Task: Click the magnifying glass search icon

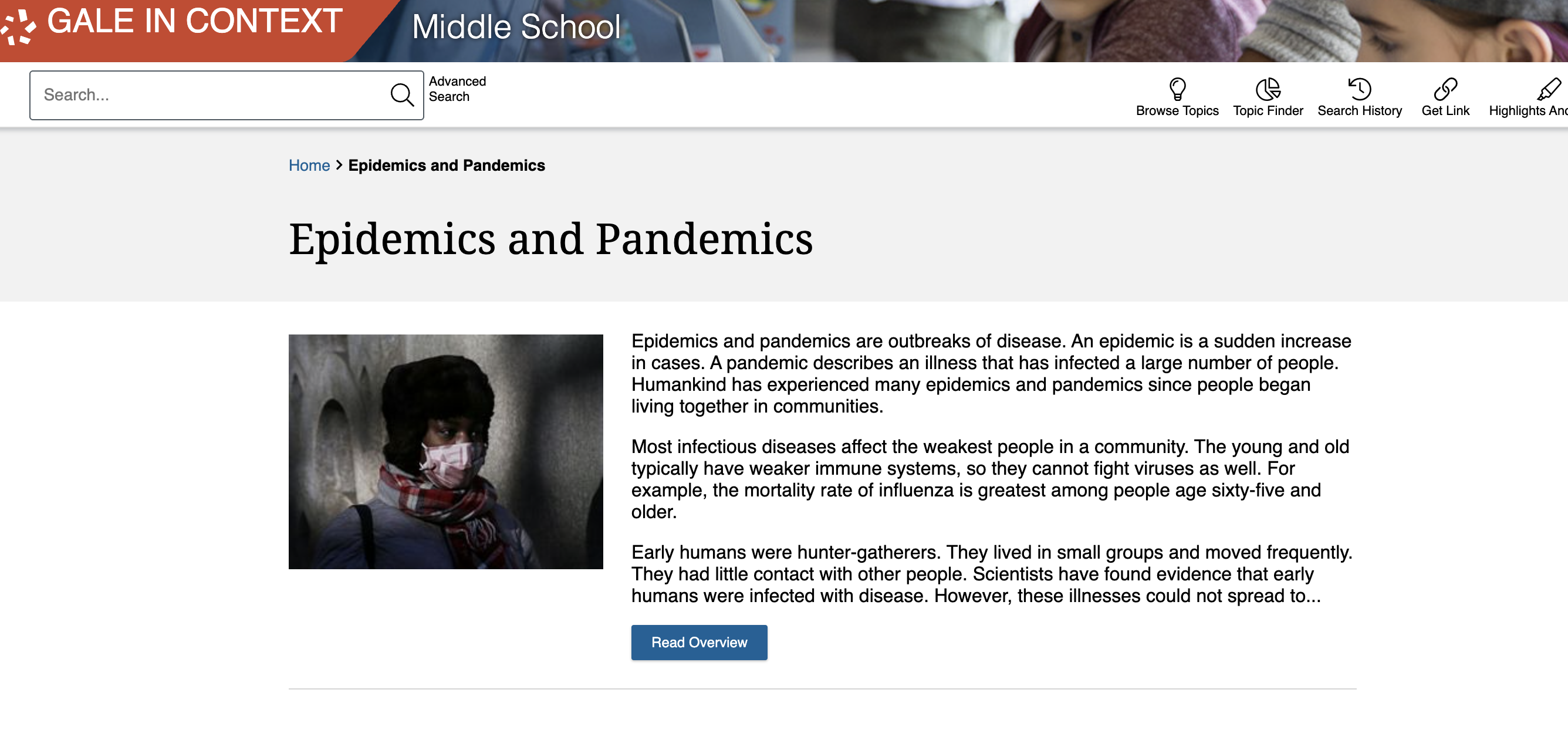Action: click(402, 95)
